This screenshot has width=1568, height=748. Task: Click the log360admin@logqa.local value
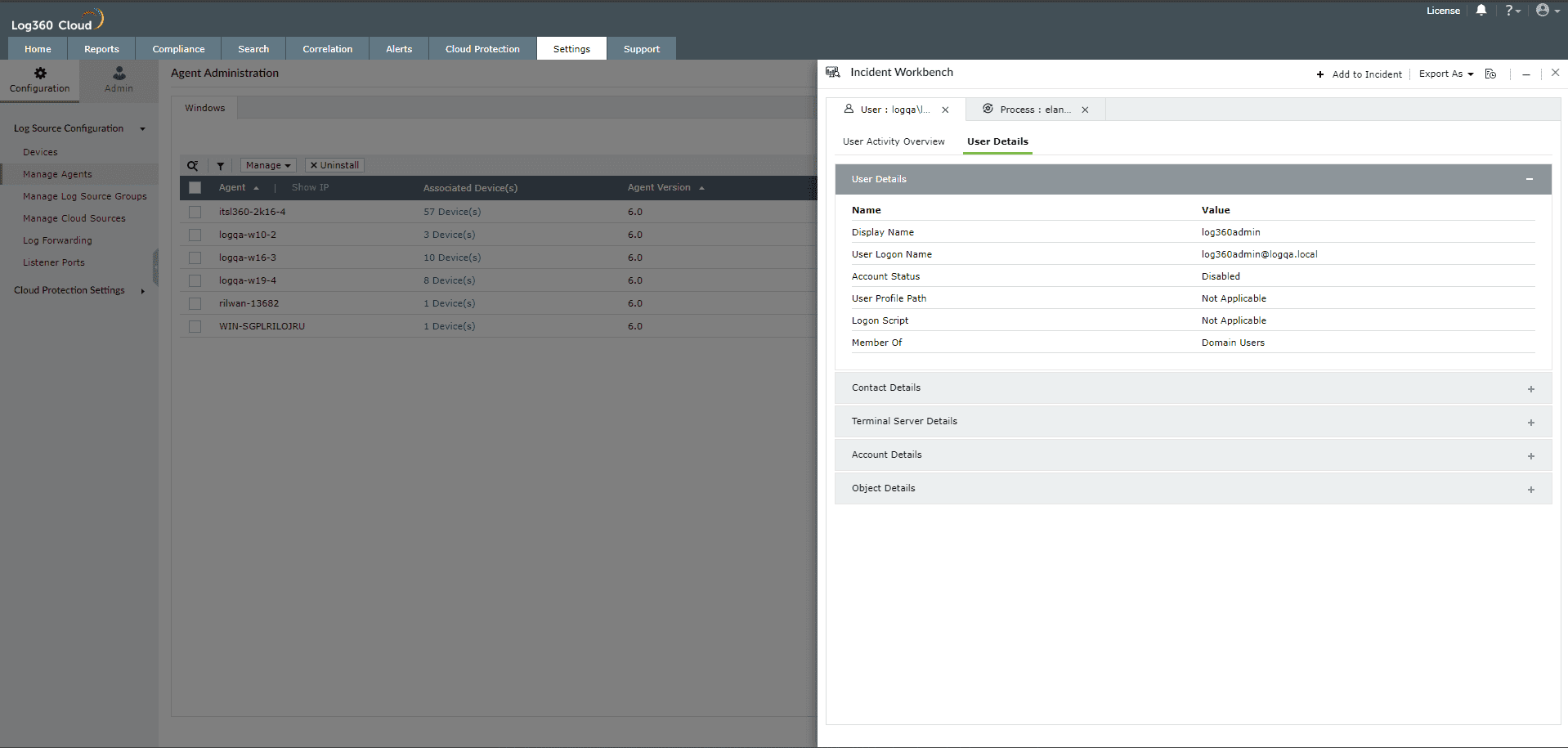pyautogui.click(x=1259, y=254)
